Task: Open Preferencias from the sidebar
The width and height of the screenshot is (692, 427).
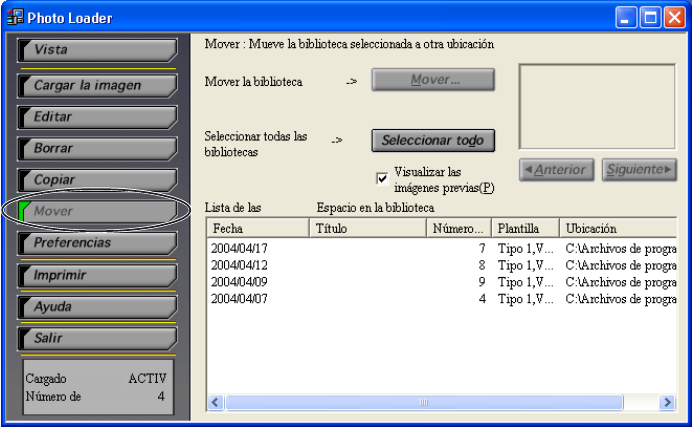Action: 97,243
